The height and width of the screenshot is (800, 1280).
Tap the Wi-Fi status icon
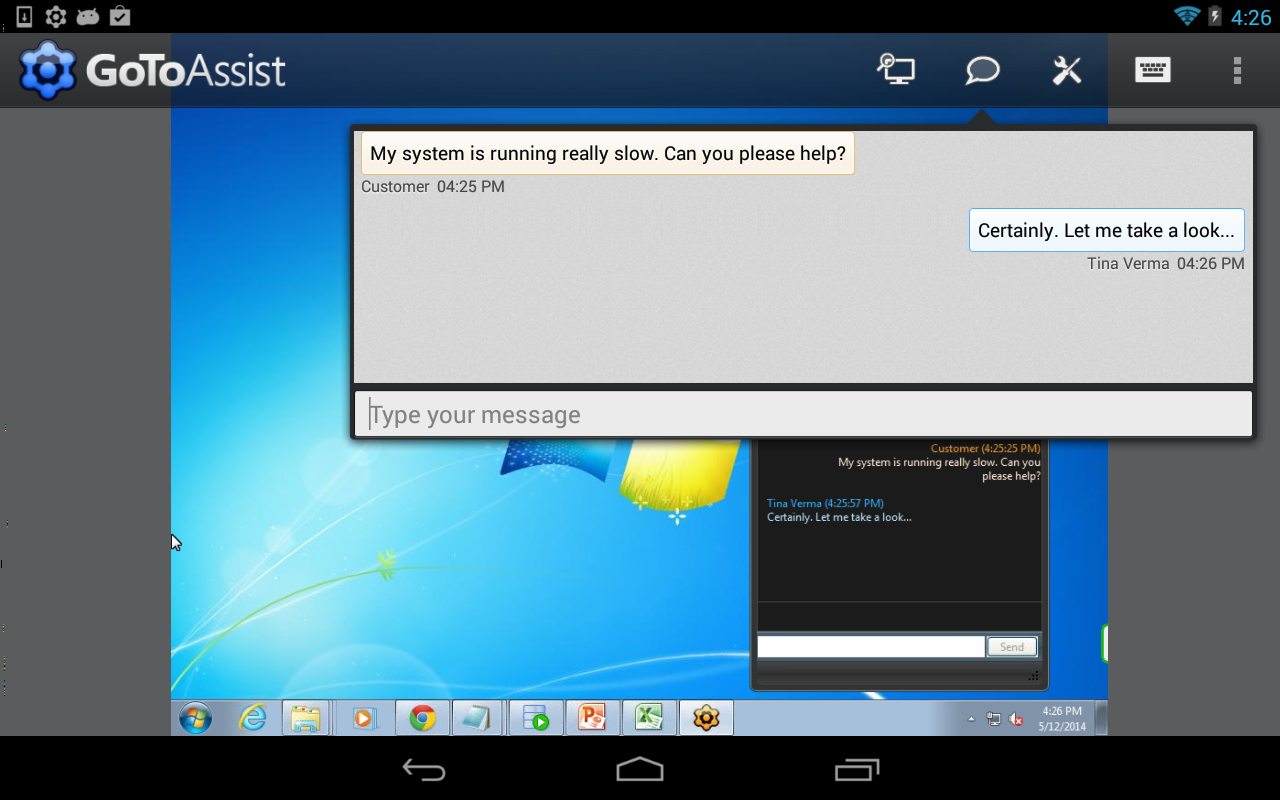[x=1187, y=16]
